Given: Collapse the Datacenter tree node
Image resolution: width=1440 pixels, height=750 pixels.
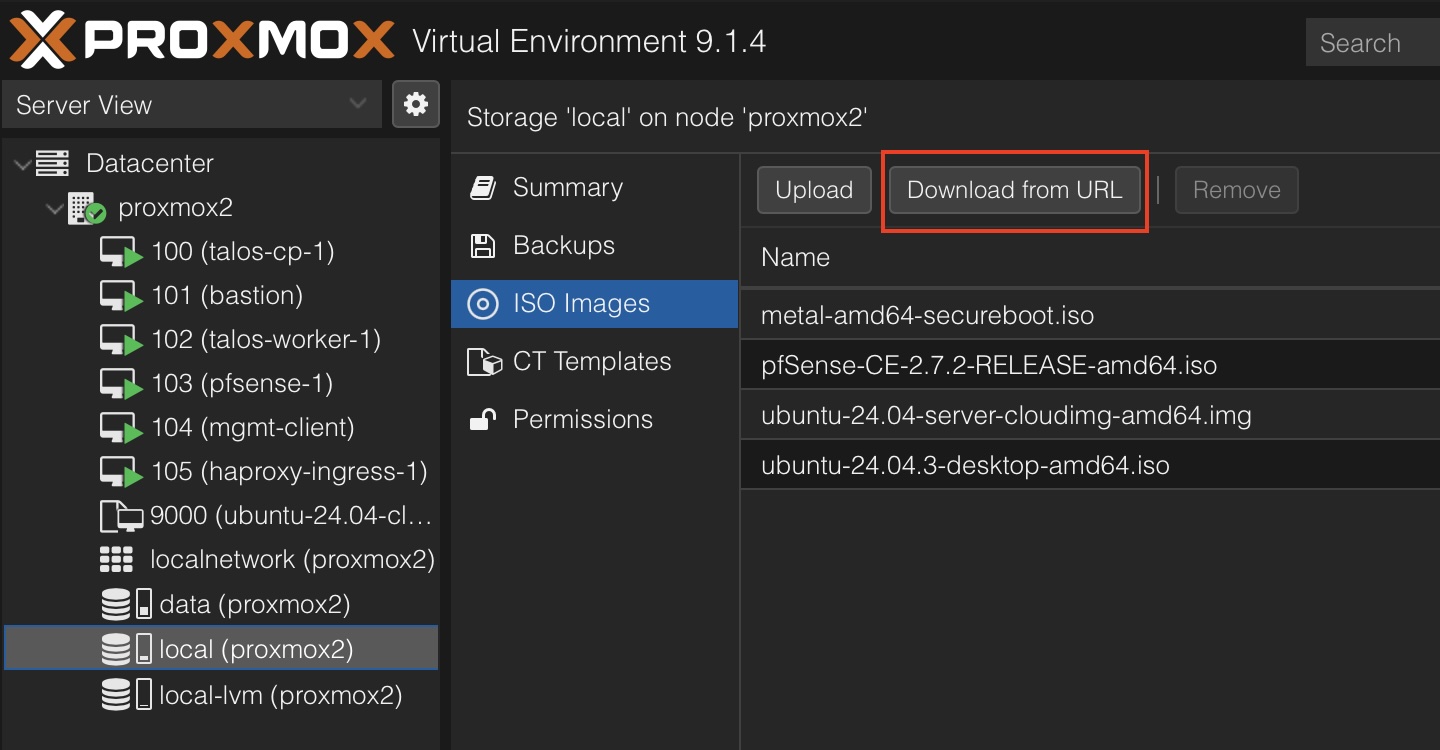Looking at the screenshot, I should click(x=22, y=164).
